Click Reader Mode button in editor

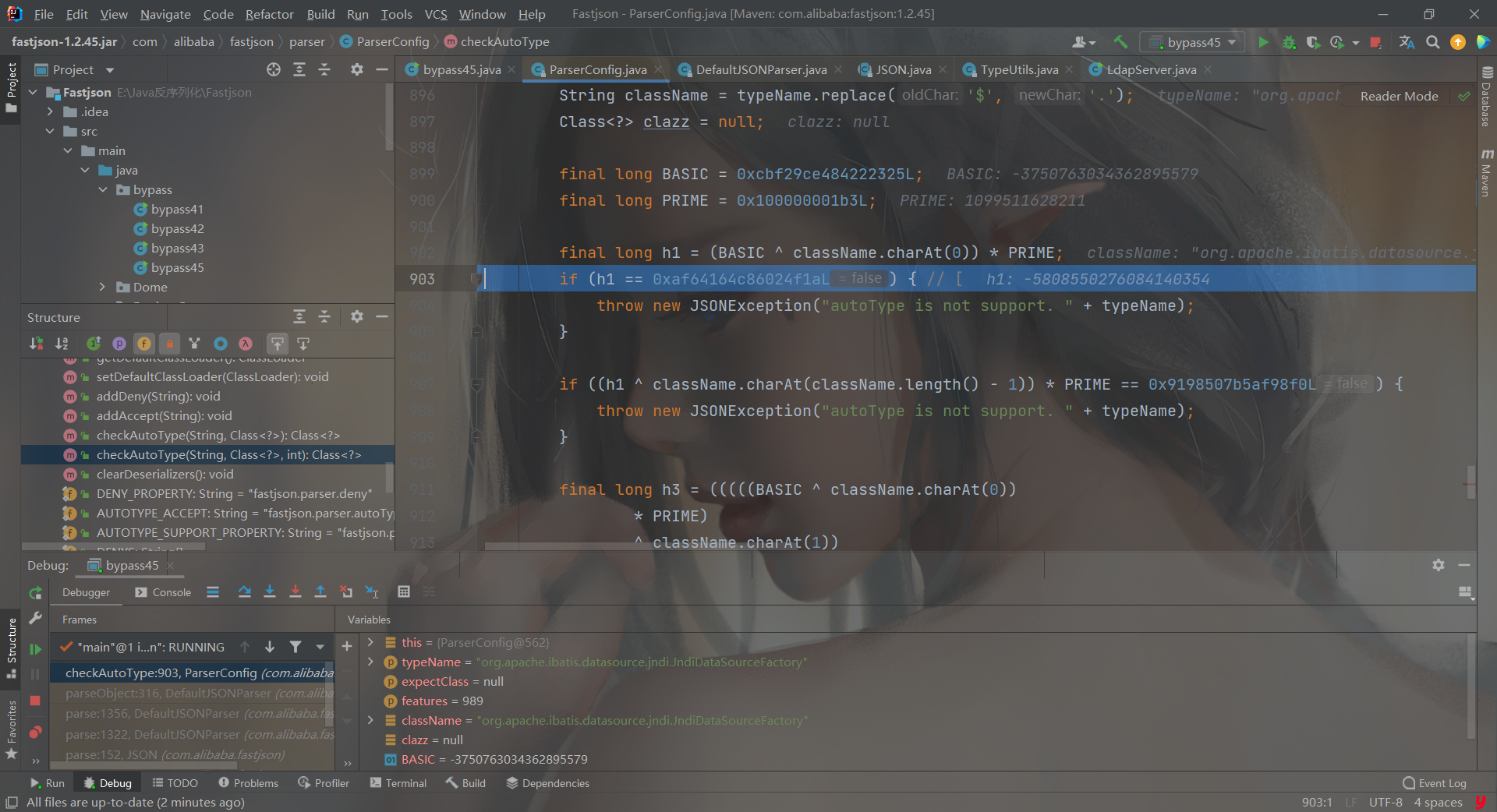tap(1399, 96)
